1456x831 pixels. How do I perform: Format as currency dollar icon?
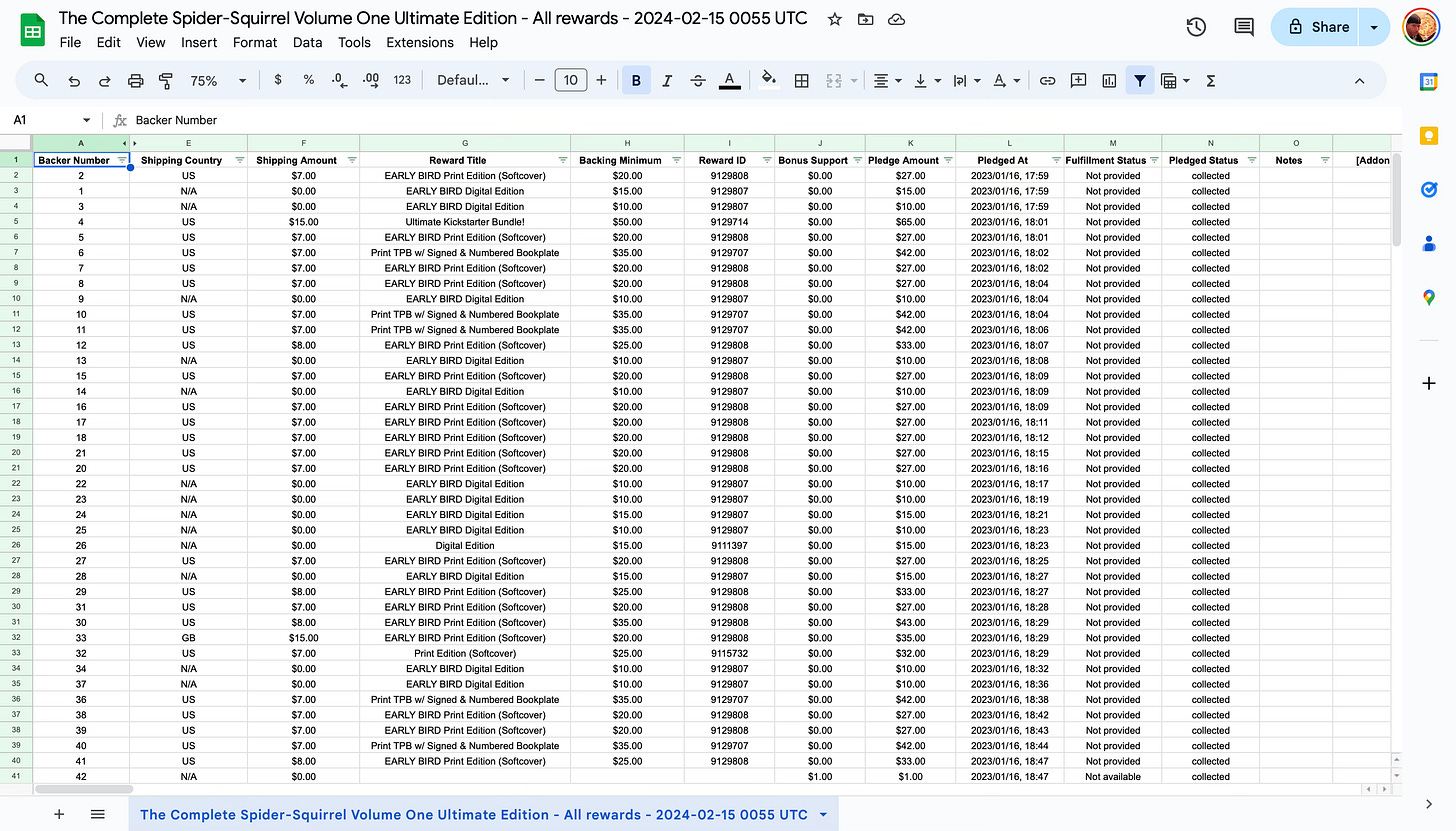pos(278,80)
